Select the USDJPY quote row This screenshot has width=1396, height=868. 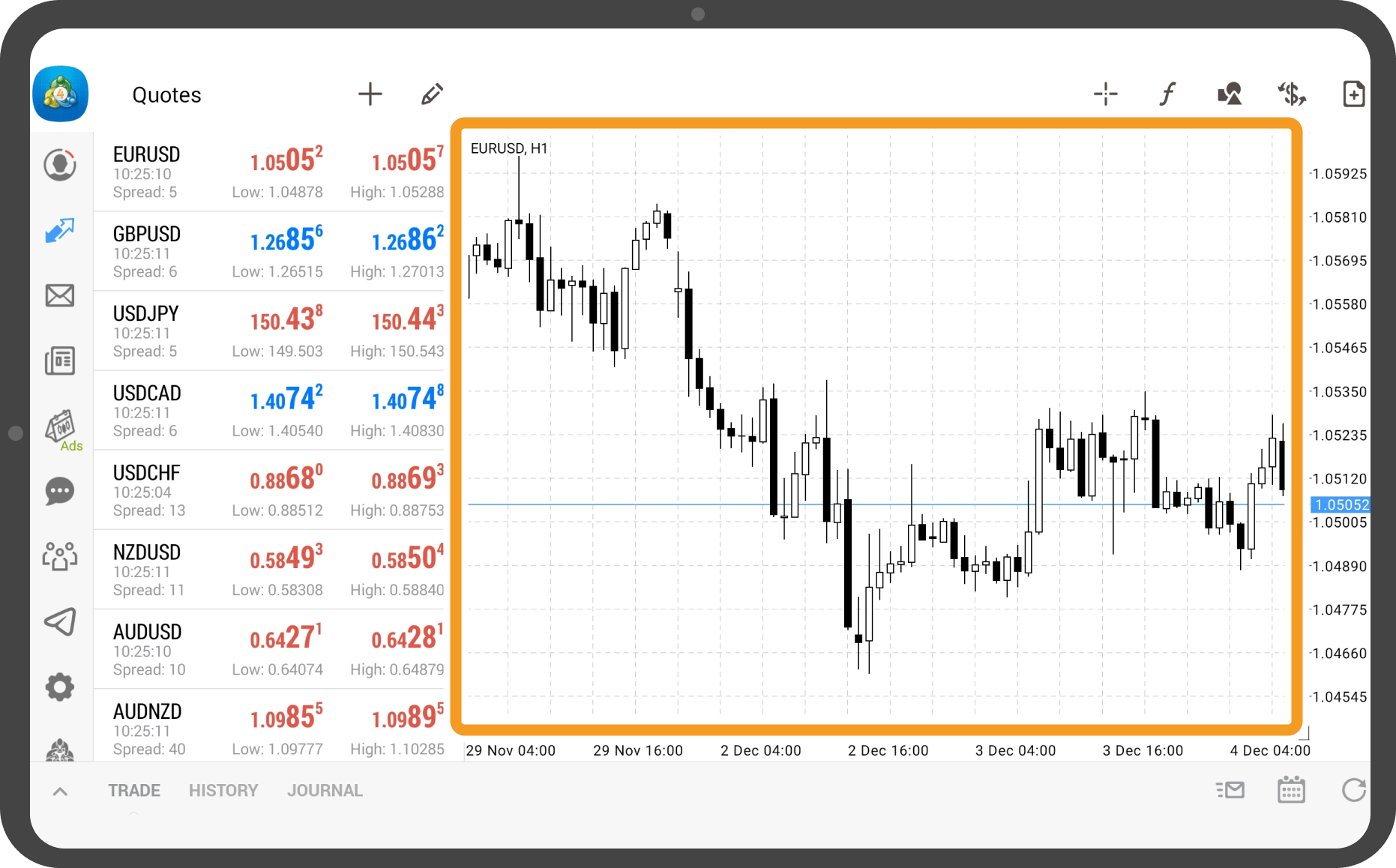coord(270,331)
